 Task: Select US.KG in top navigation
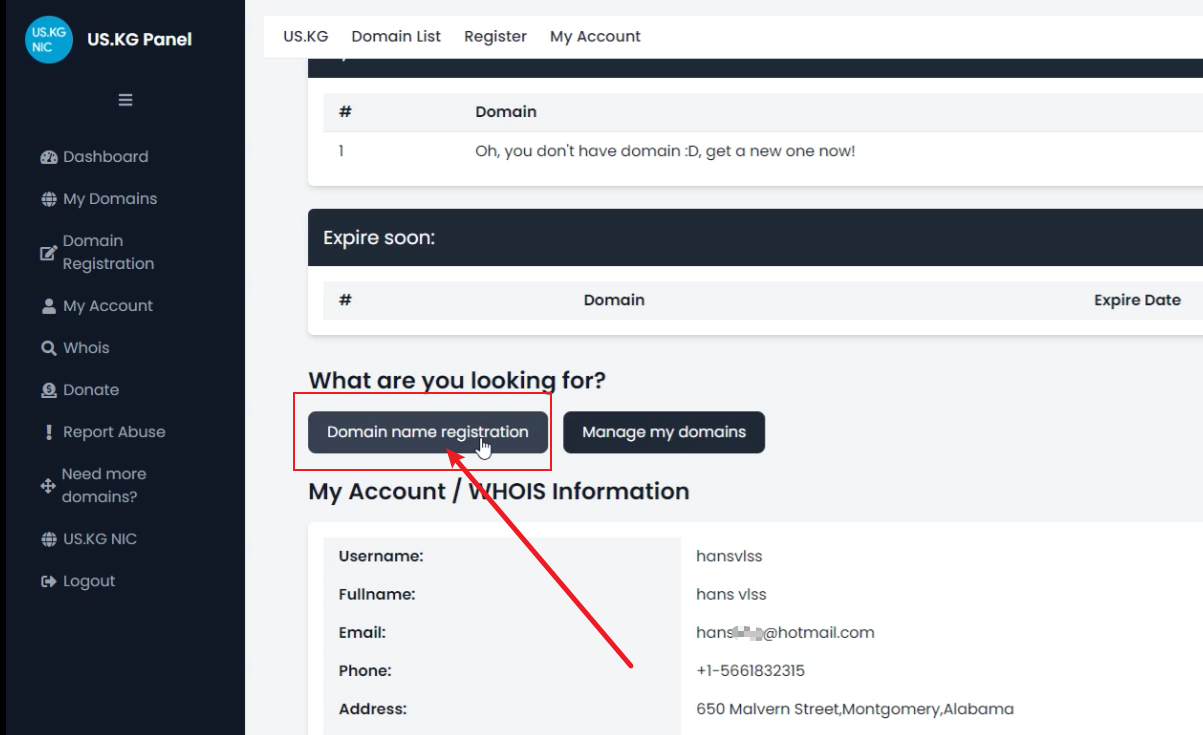(x=305, y=36)
